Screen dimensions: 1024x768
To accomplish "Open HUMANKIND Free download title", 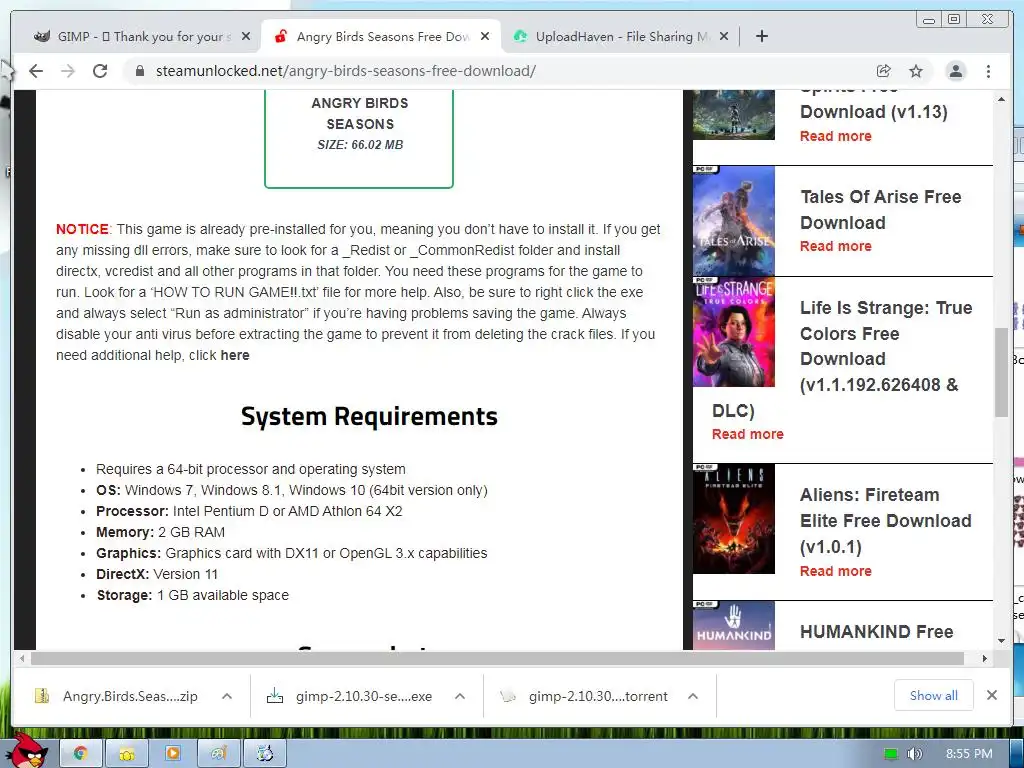I will [x=876, y=632].
